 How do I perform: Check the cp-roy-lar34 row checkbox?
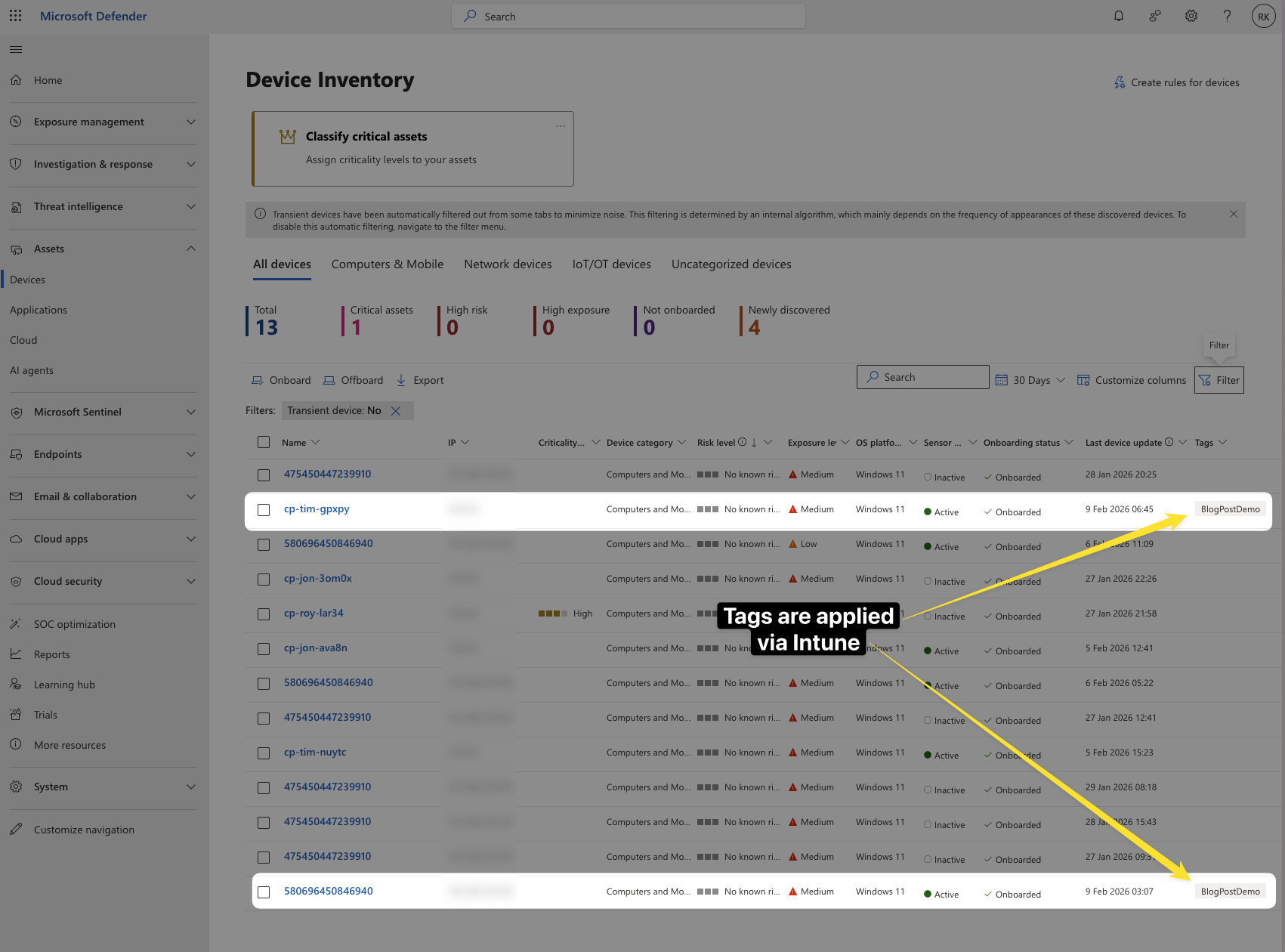(x=264, y=614)
